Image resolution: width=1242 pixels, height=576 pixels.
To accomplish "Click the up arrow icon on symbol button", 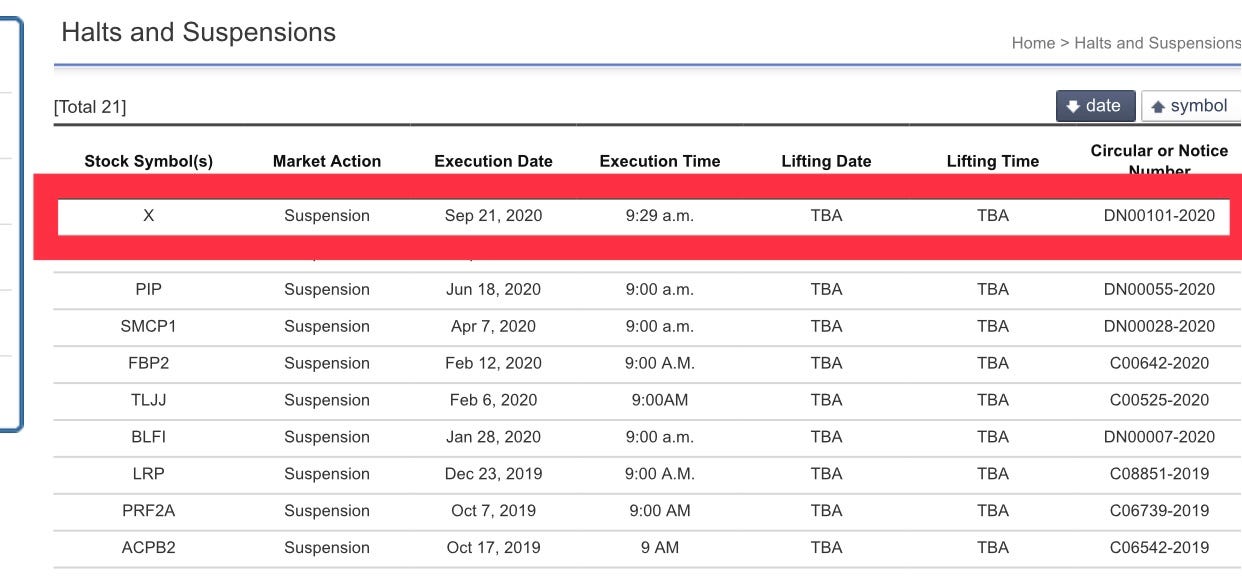I will (1158, 107).
